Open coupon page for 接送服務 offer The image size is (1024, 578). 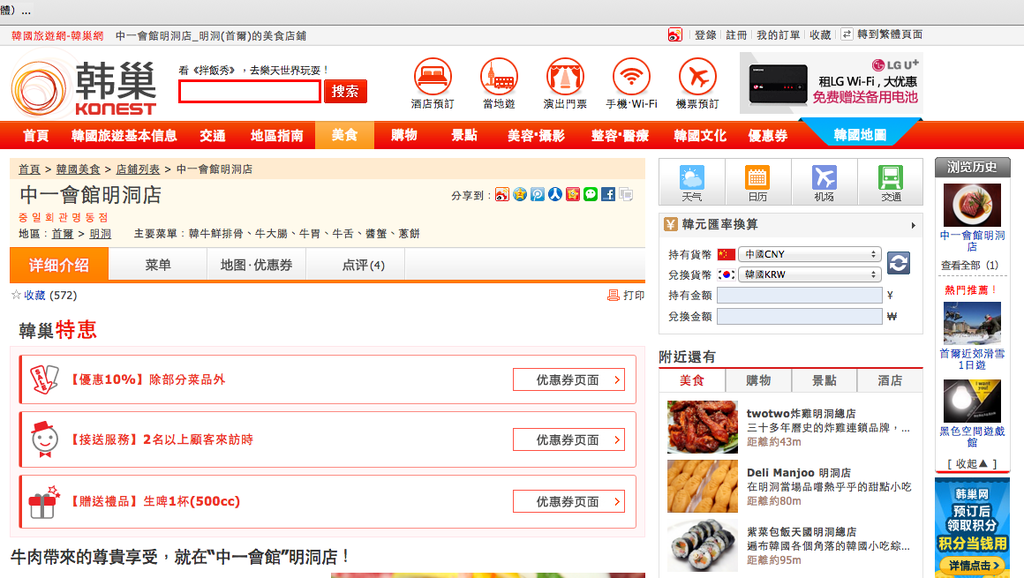(x=568, y=440)
